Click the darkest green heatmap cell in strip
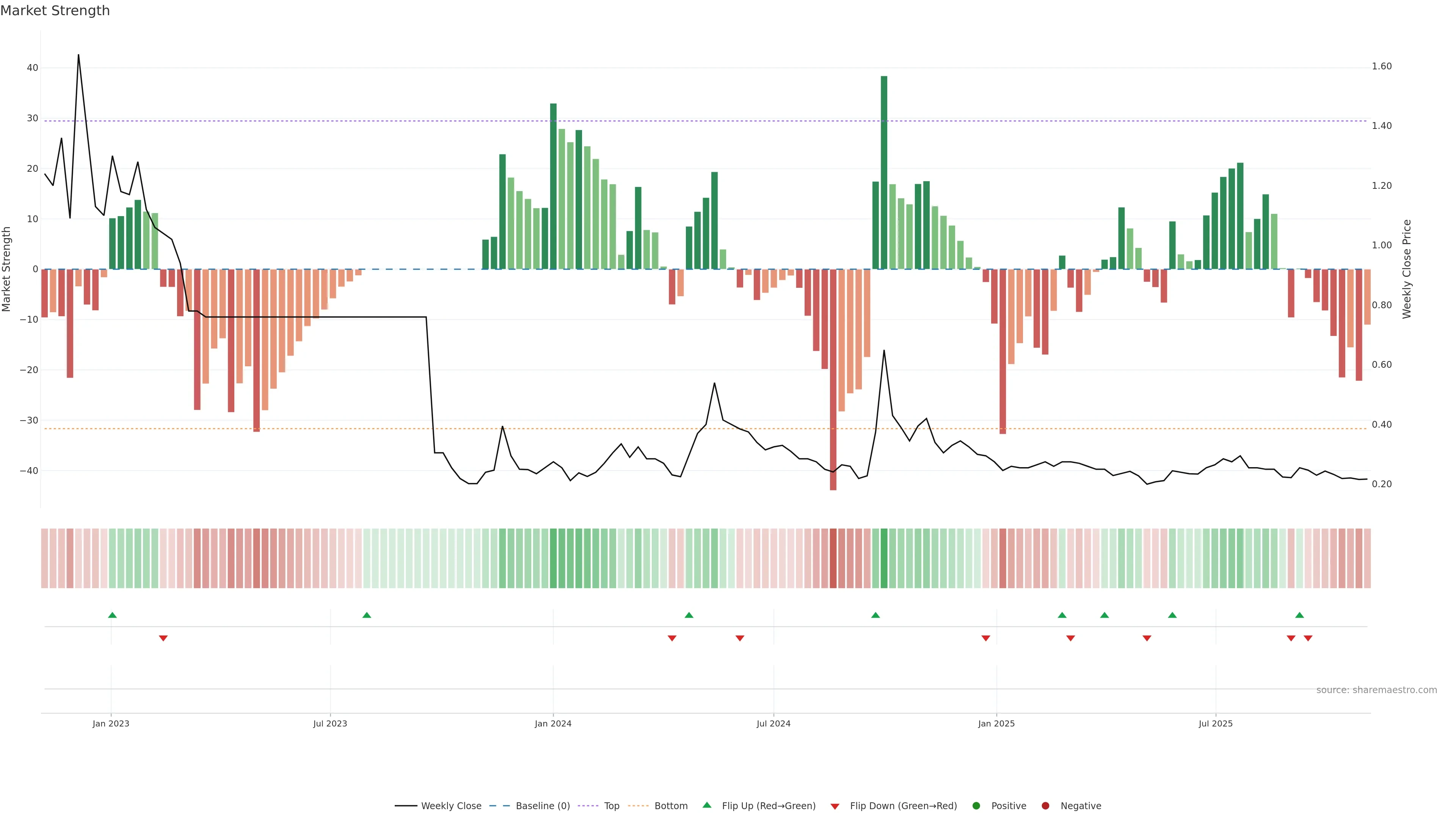Image resolution: width=1456 pixels, height=819 pixels. pyautogui.click(x=884, y=559)
